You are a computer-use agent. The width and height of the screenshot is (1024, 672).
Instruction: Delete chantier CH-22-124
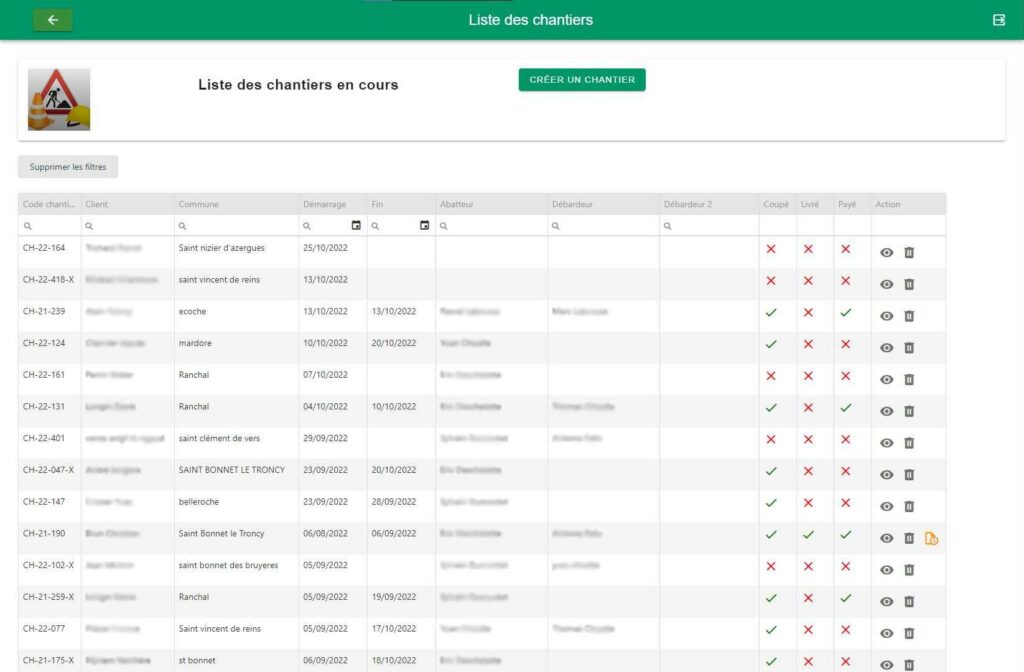tap(909, 348)
